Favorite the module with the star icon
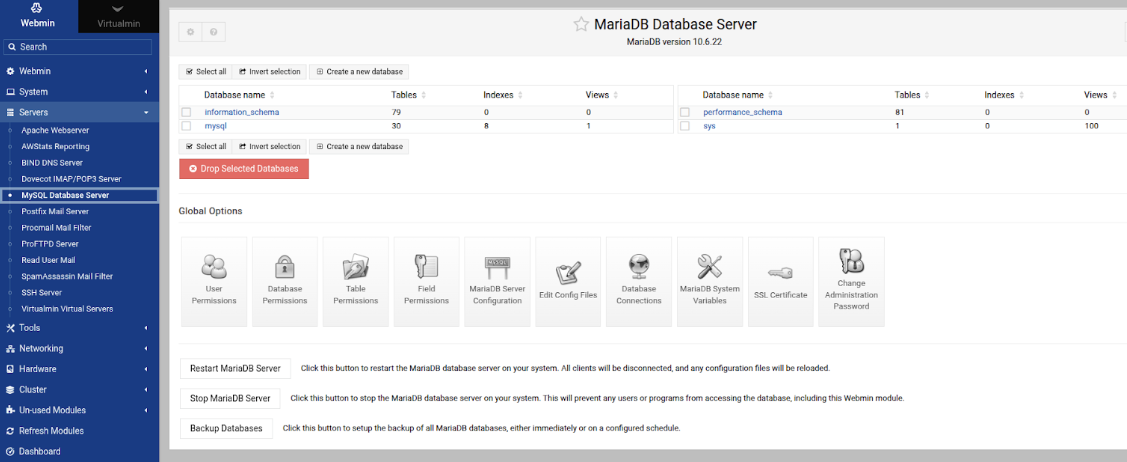The image size is (1127, 462). coord(581,24)
